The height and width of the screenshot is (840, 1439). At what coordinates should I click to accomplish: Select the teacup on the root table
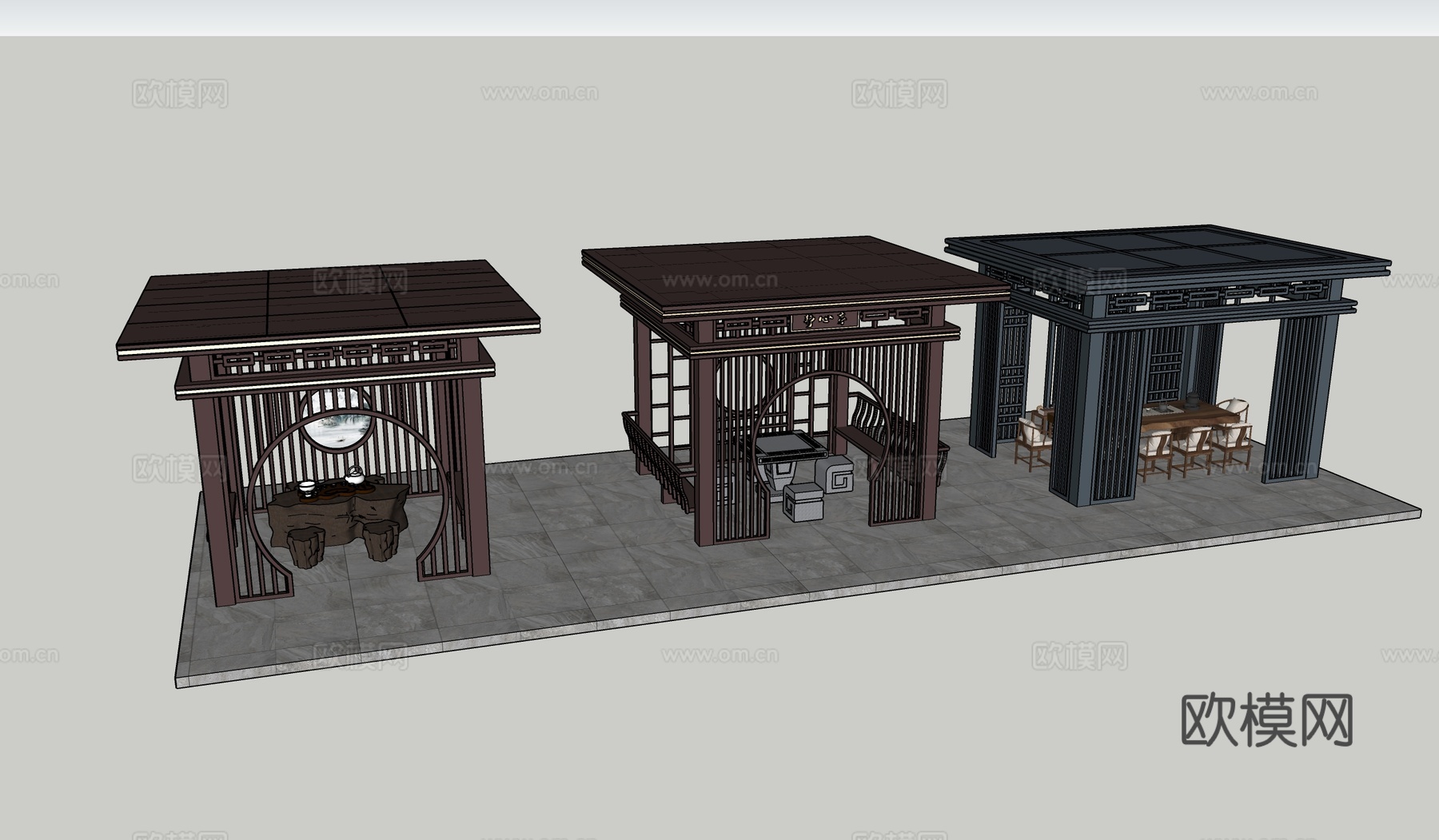click(x=305, y=488)
